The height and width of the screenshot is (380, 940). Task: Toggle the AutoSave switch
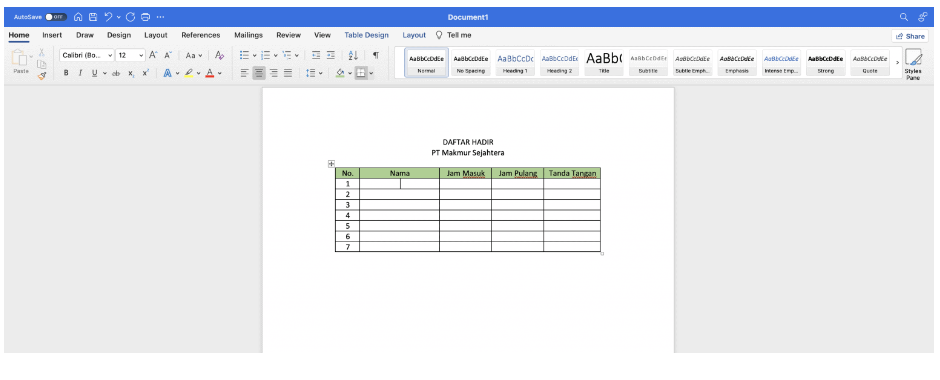(x=56, y=17)
